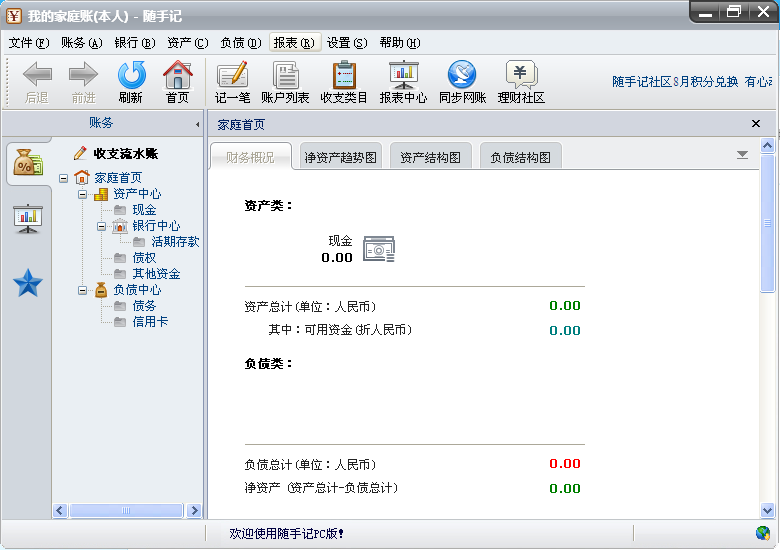Collapse the 银行中心 tree node
The height and width of the screenshot is (550, 780).
pos(102,226)
